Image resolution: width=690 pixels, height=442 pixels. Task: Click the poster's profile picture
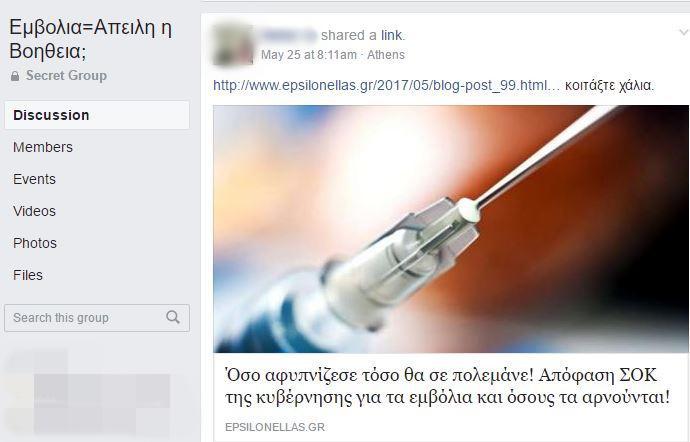coord(233,45)
